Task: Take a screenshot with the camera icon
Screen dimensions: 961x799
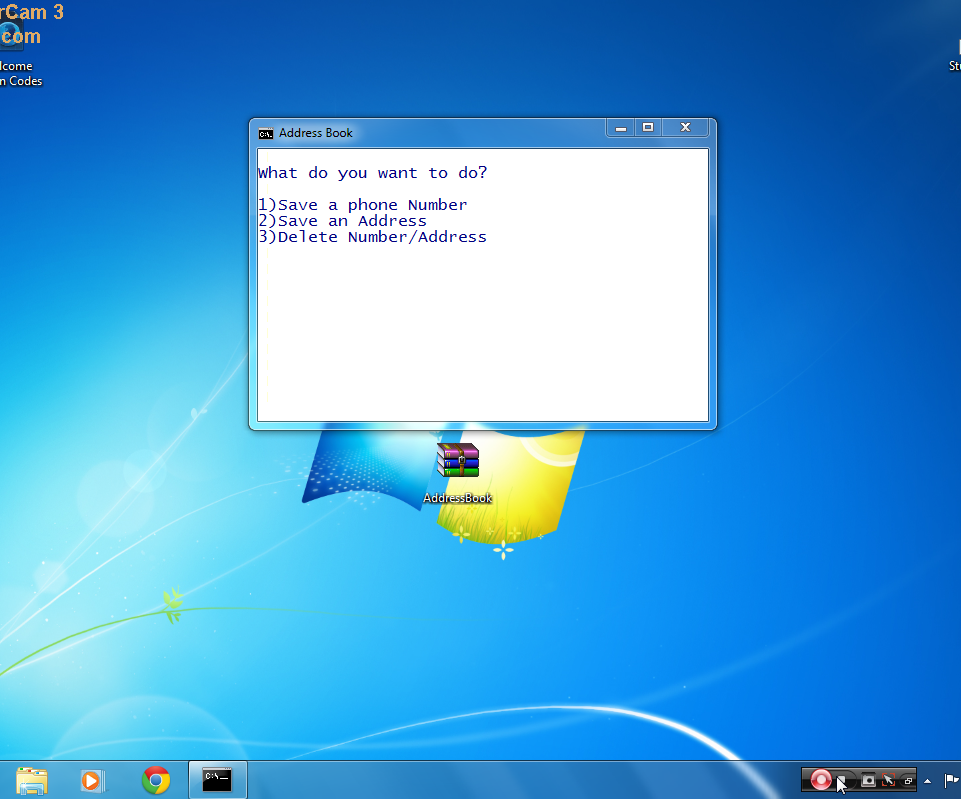Action: [x=868, y=779]
